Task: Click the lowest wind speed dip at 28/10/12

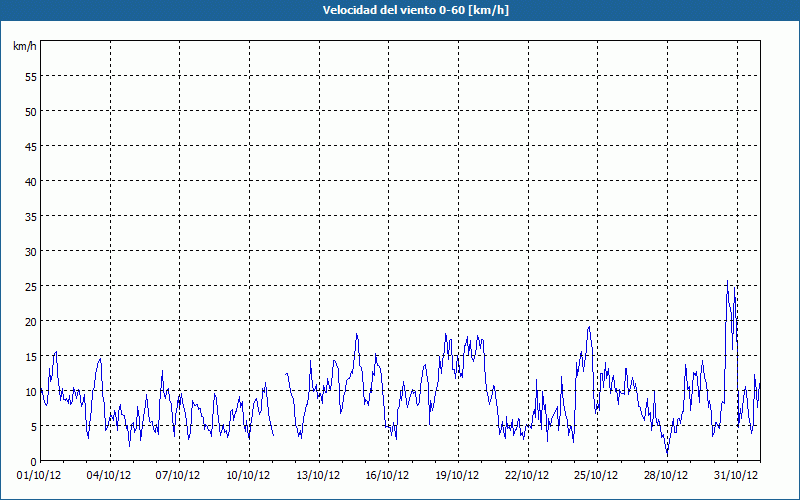Action: pos(667,454)
